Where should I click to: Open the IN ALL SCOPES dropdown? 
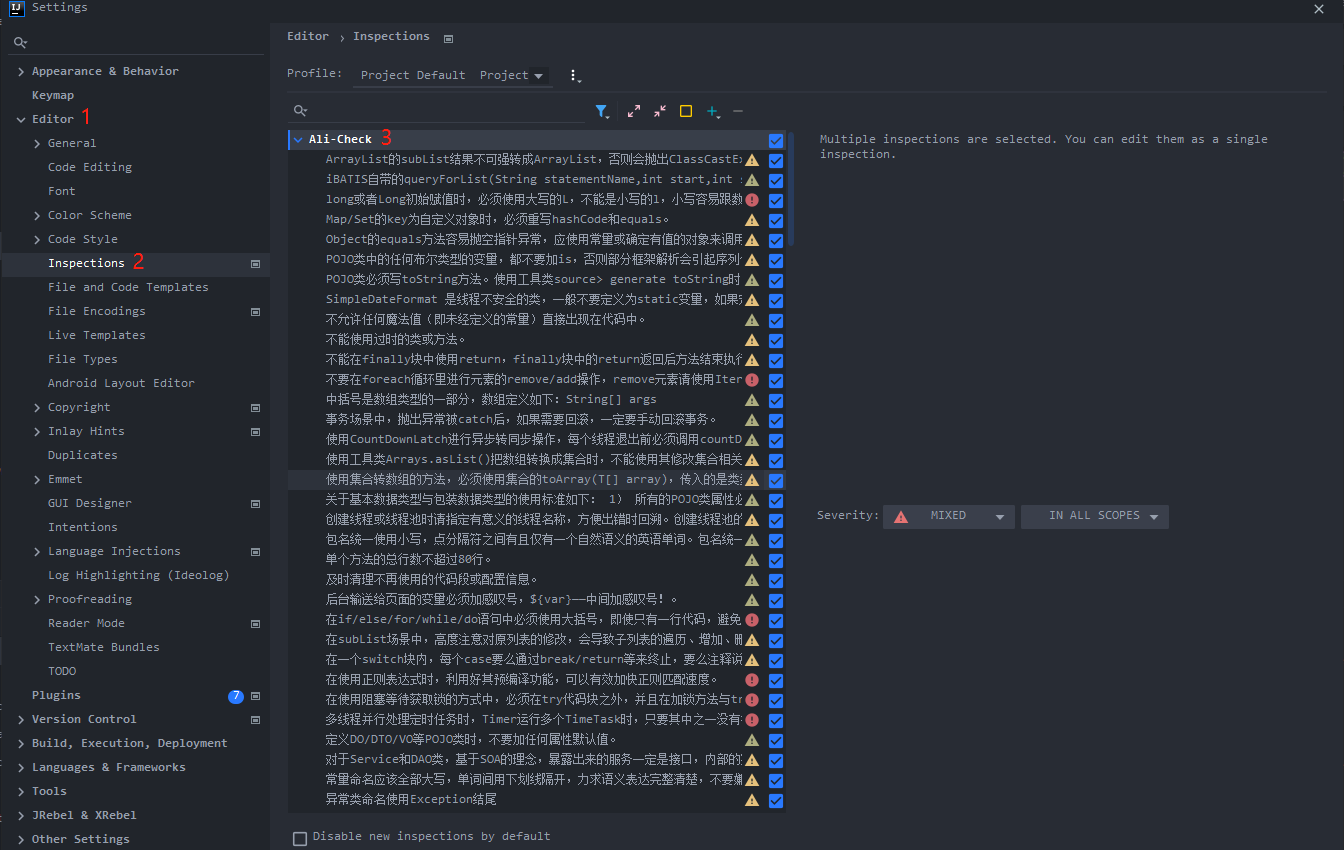1094,516
